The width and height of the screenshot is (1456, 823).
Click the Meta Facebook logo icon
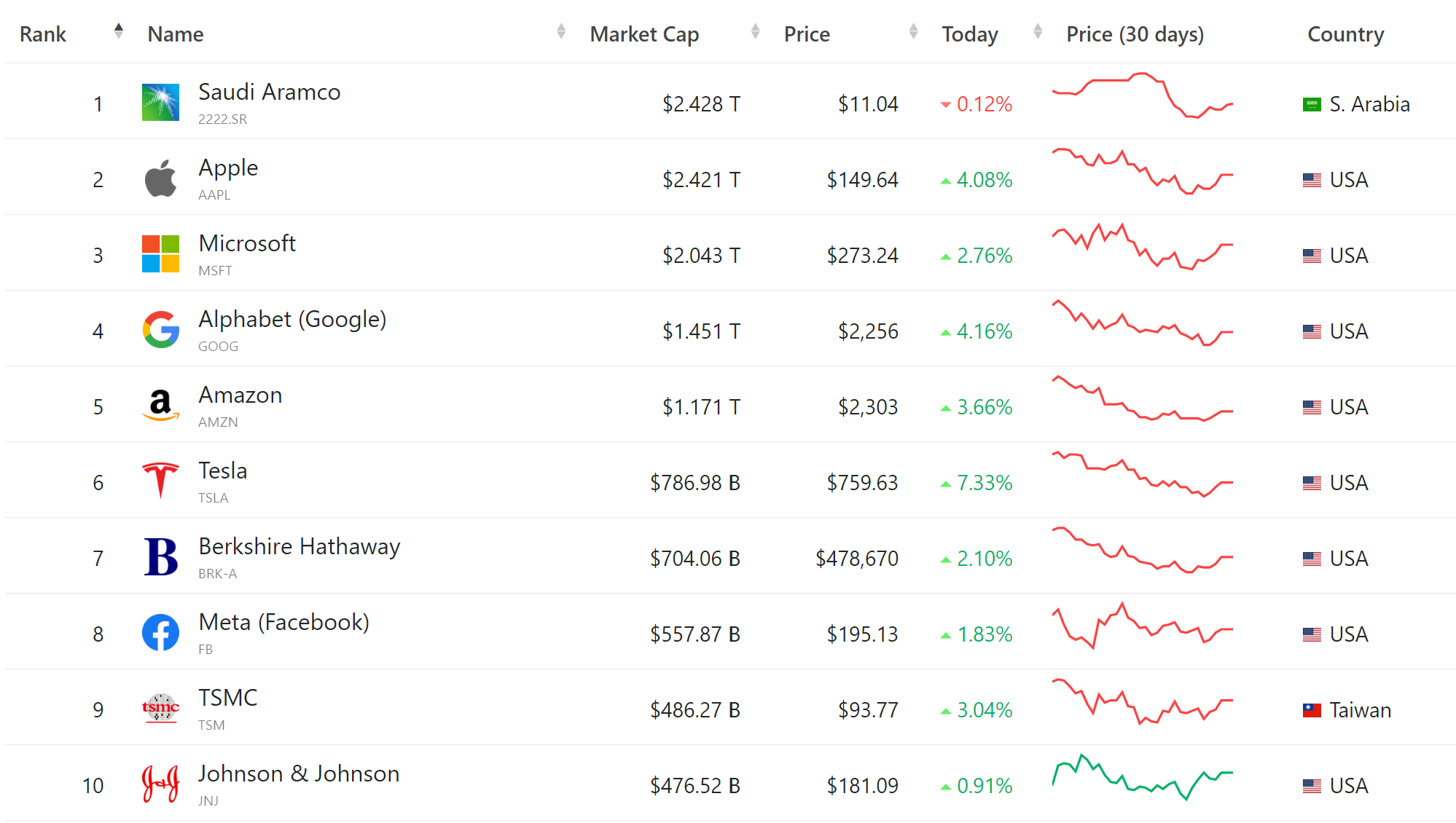[160, 633]
